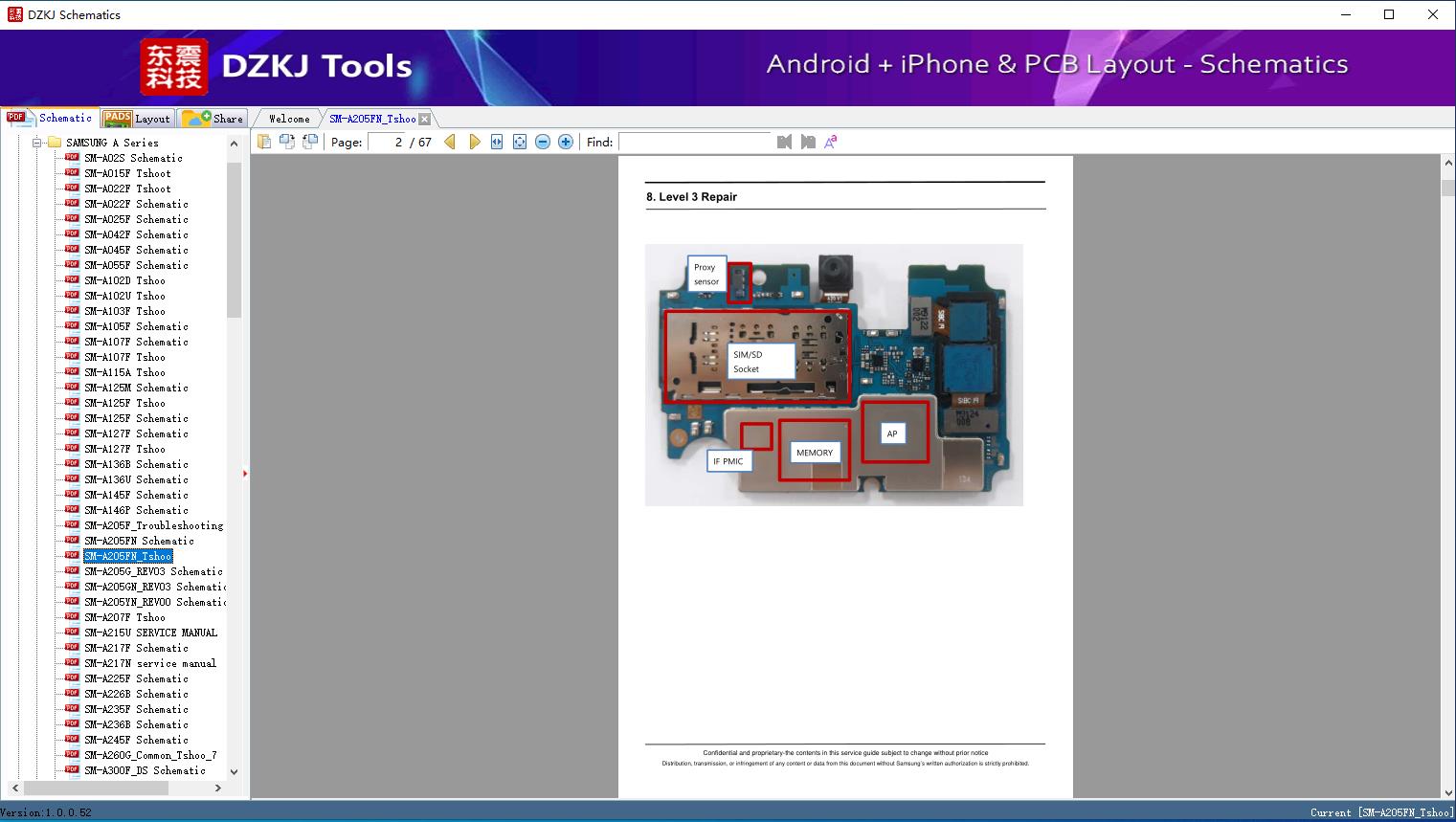1456x822 pixels.
Task: Go to the next page arrow
Action: 474,142
